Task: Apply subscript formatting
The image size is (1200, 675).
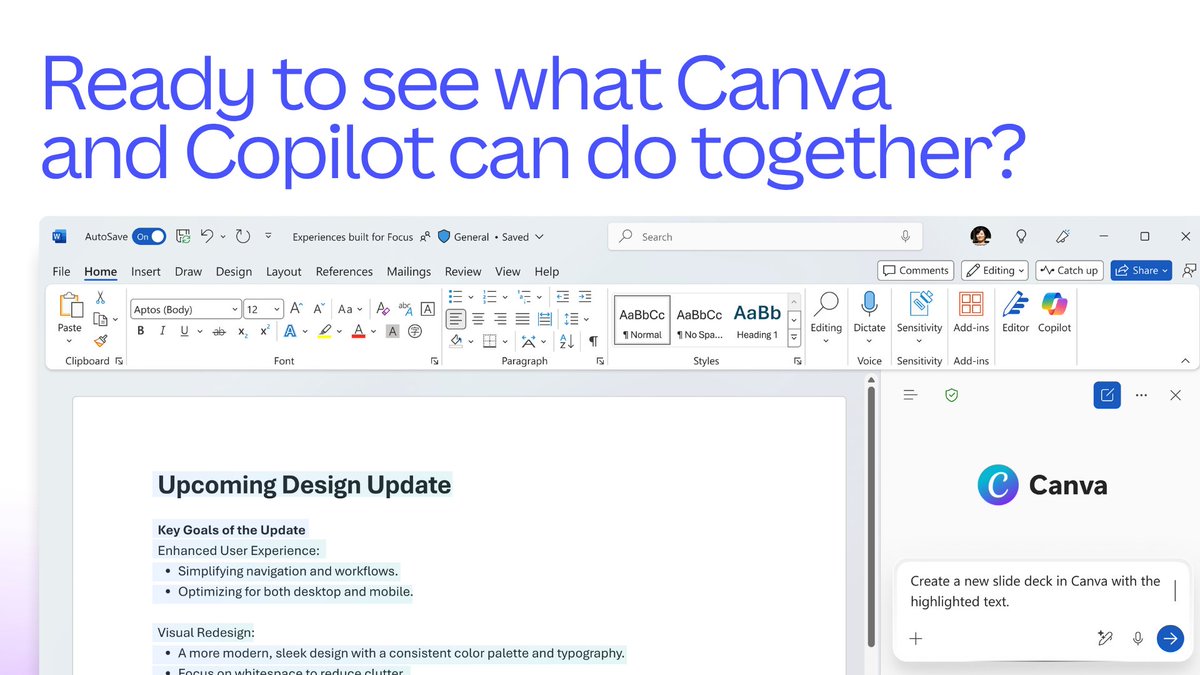Action: coord(243,331)
